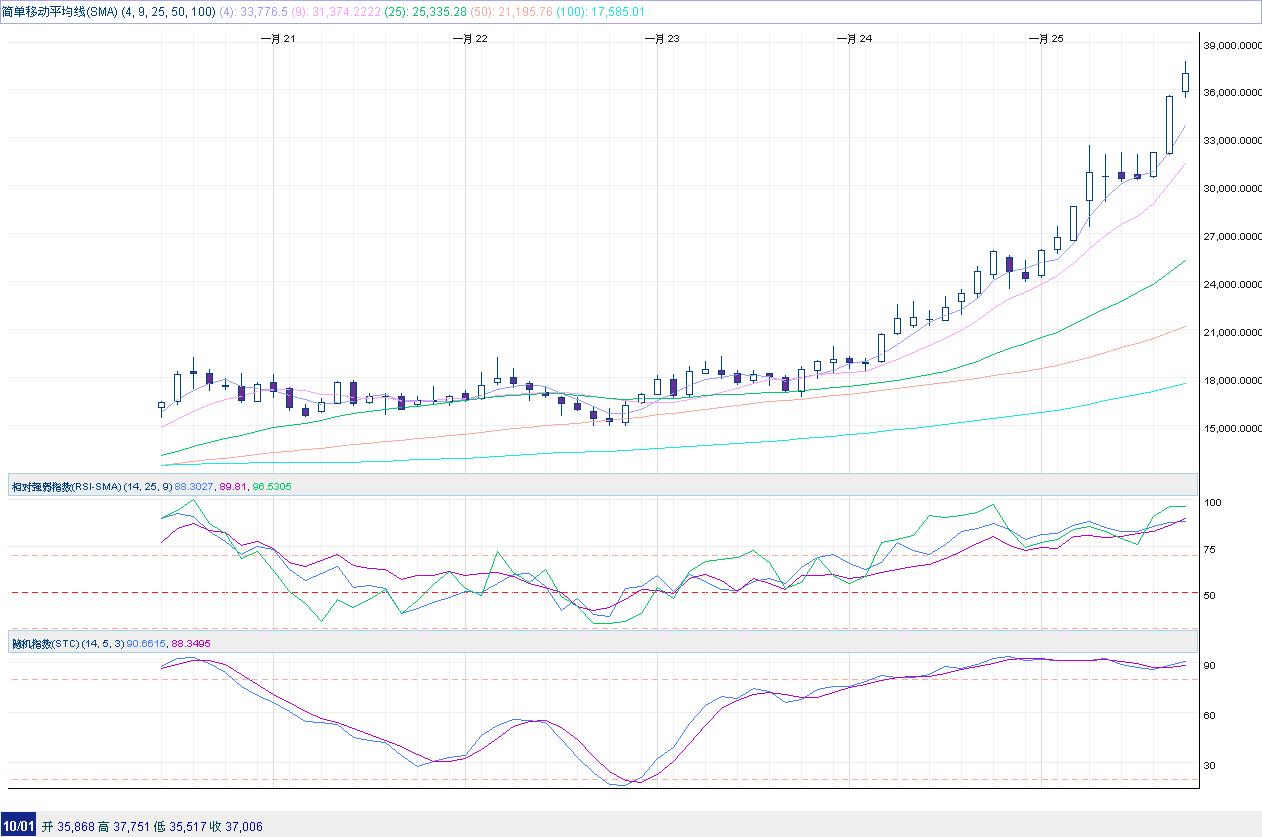The image size is (1262, 837).
Task: Select the RSI-SMA panel header label
Action: click(x=66, y=487)
